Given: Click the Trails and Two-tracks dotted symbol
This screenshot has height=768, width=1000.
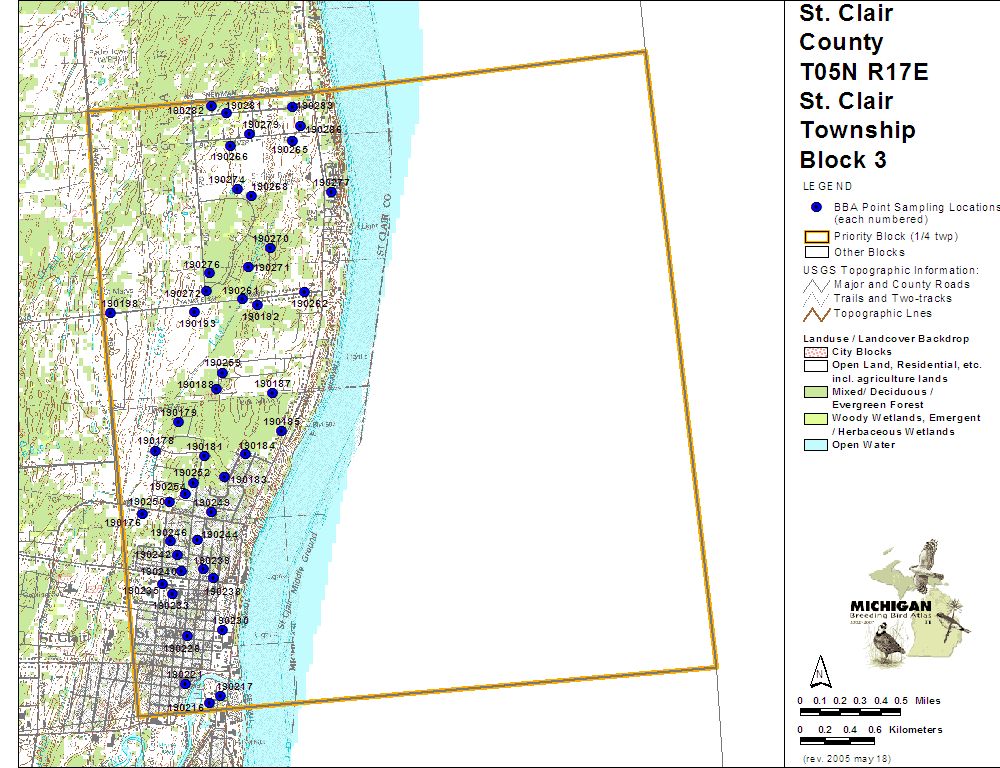Looking at the screenshot, I should click(815, 299).
